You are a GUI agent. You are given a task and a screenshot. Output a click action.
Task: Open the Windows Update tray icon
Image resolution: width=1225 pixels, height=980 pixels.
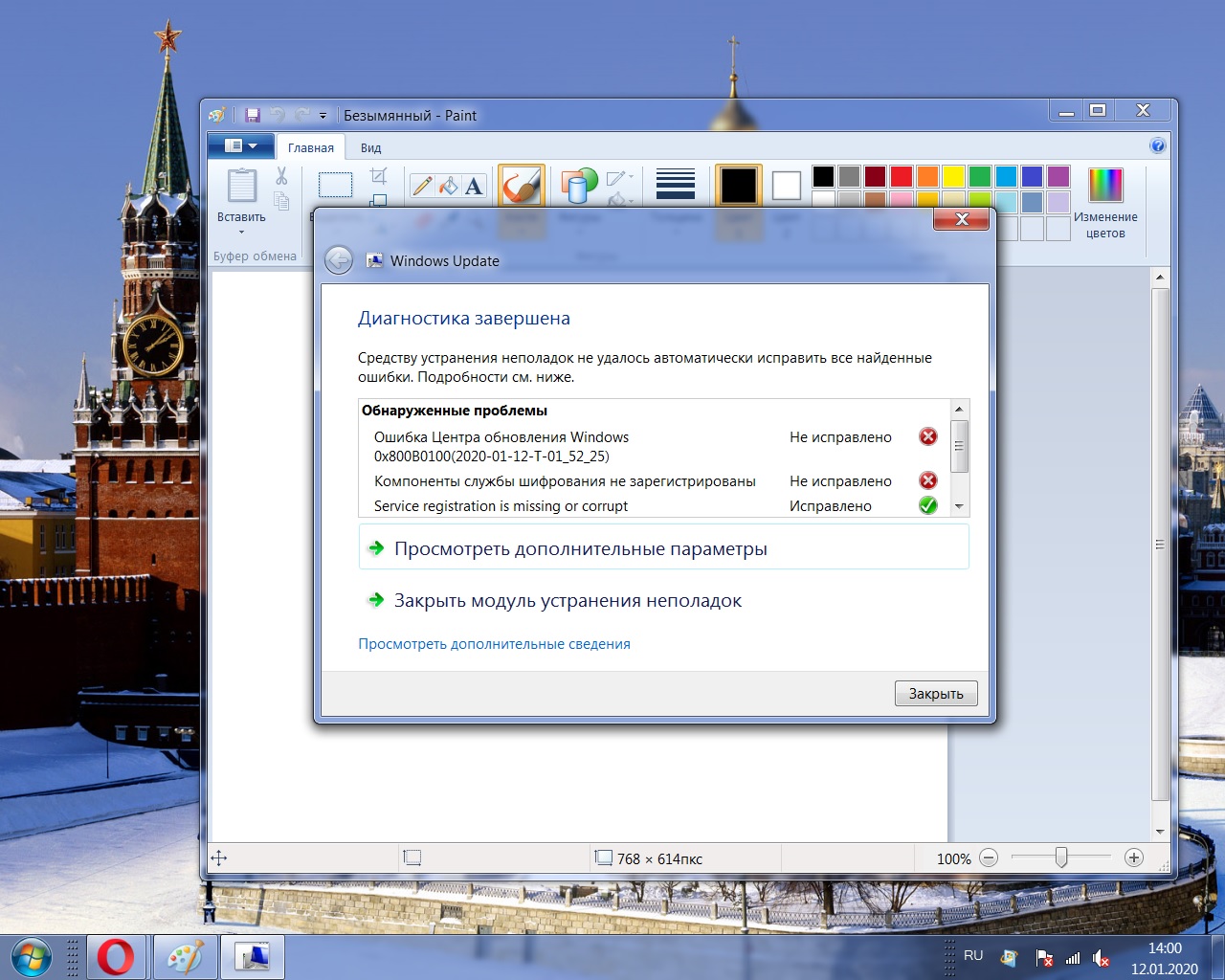1009,957
